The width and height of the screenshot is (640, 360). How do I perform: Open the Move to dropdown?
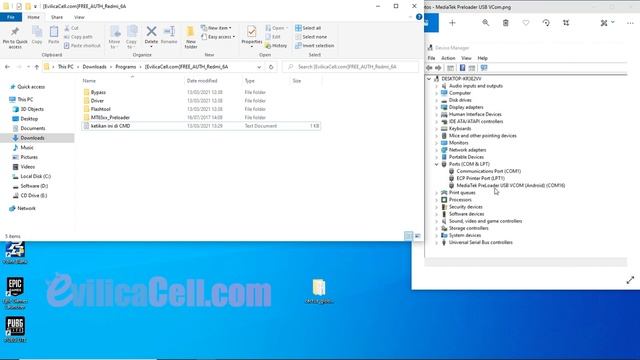pos(114,38)
